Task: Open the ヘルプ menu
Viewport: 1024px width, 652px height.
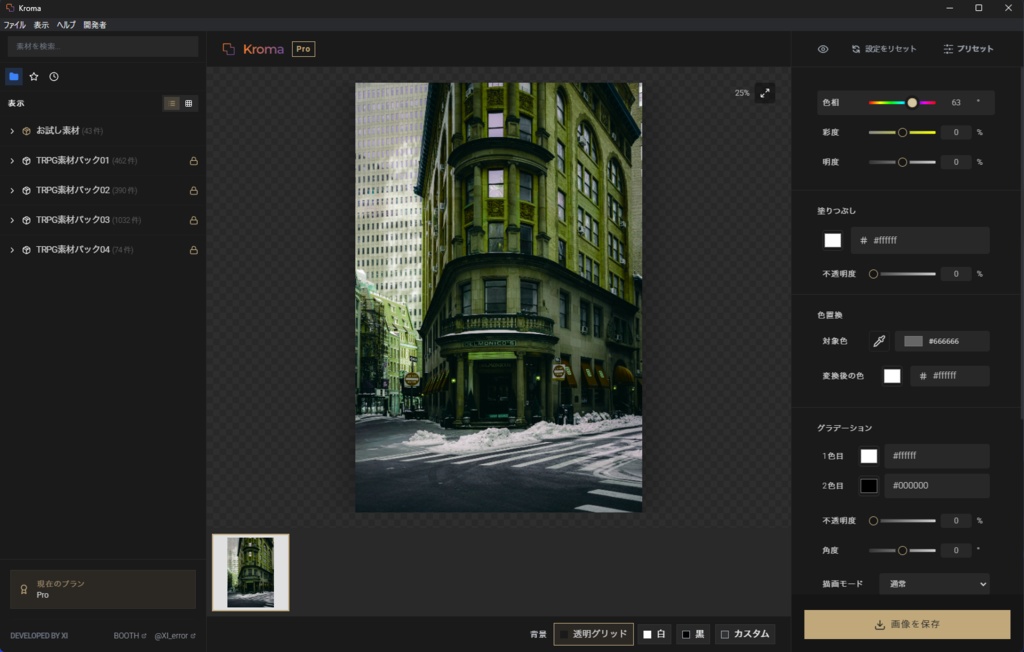Action: click(66, 24)
